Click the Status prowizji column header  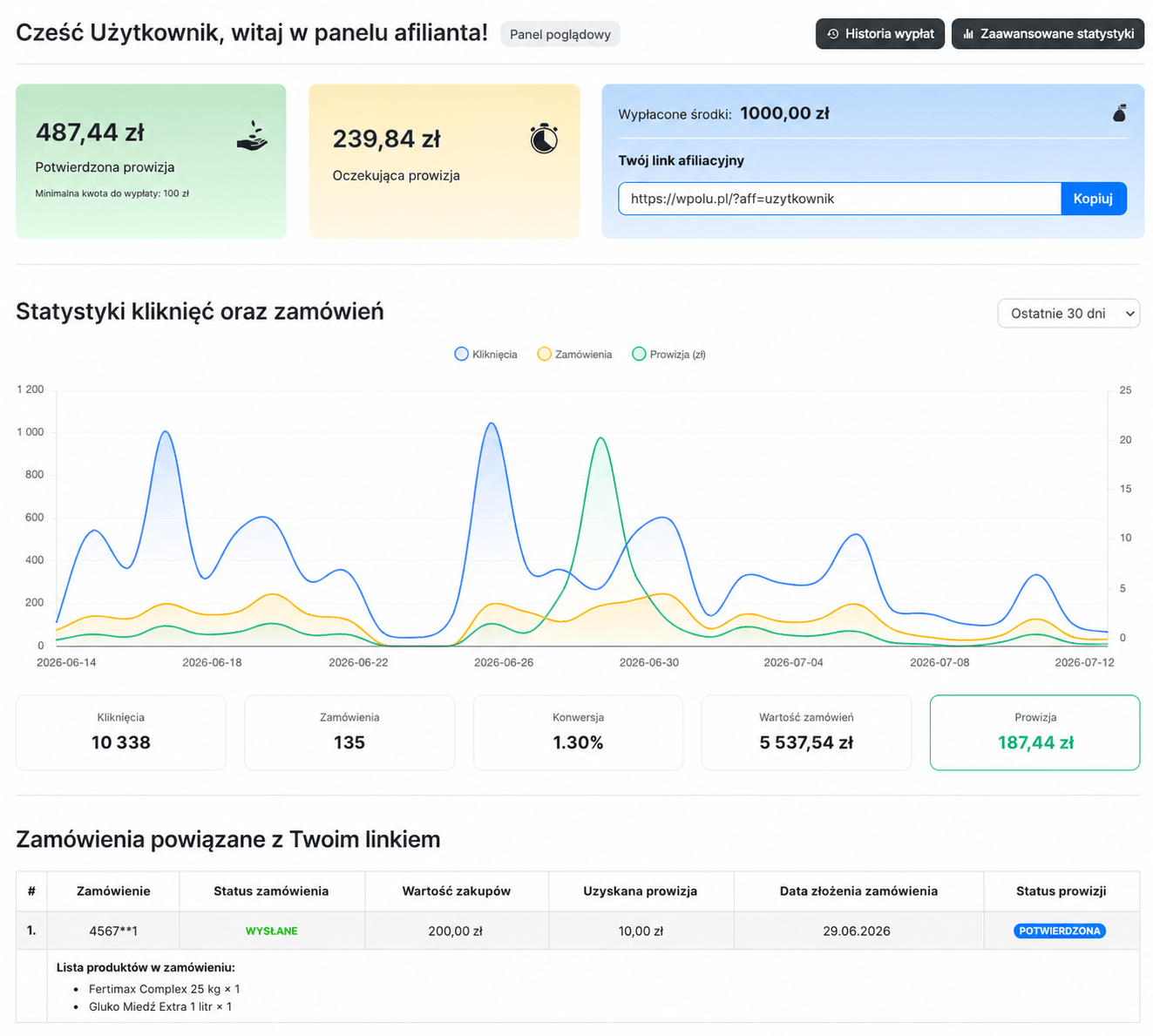pos(1061,891)
